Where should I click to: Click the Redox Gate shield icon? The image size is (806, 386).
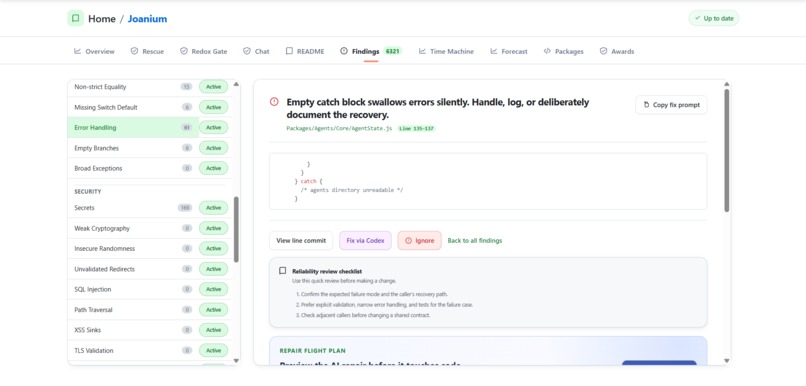[184, 51]
